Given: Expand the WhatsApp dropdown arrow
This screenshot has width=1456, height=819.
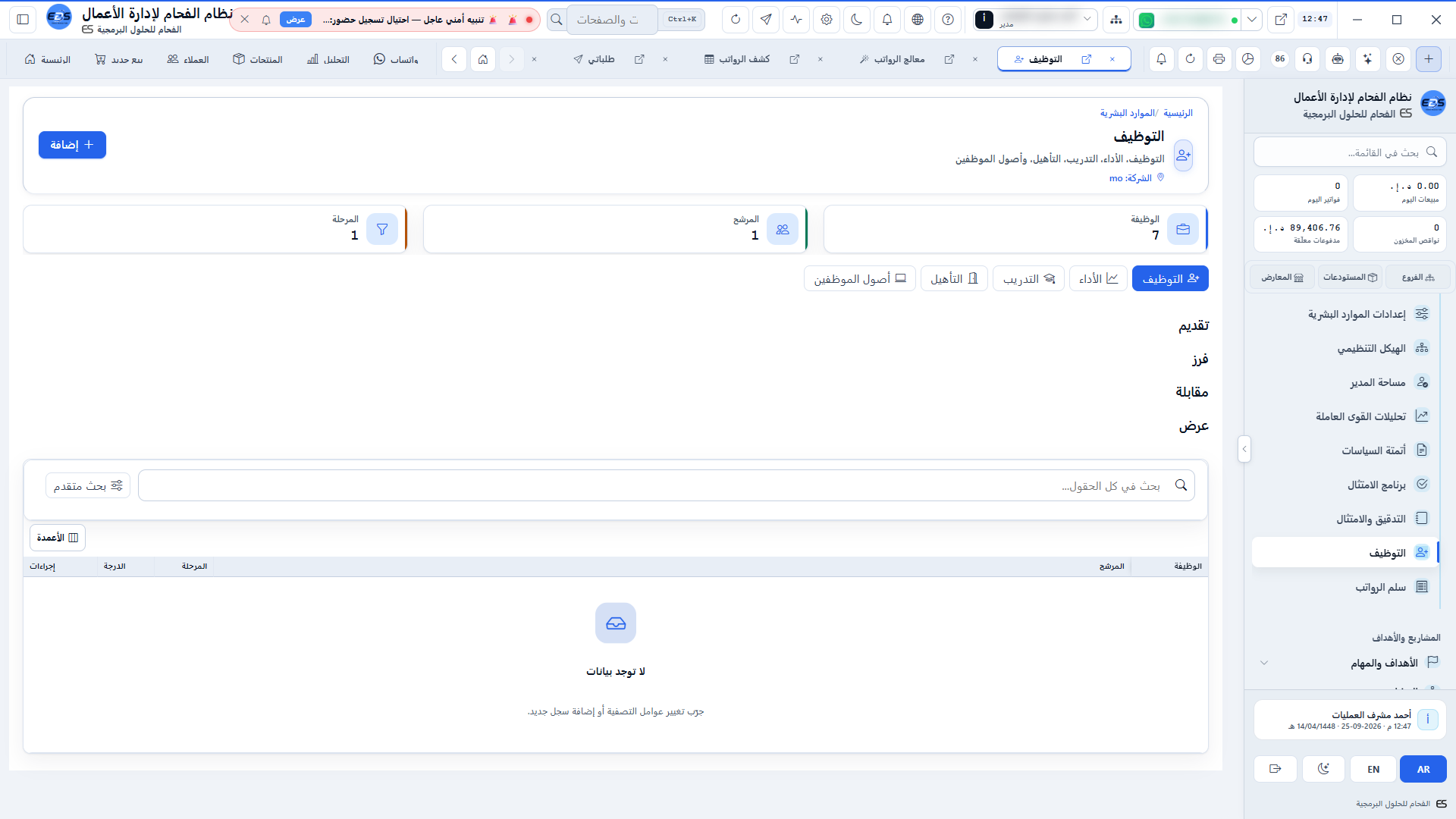Looking at the screenshot, I should coord(1252,20).
